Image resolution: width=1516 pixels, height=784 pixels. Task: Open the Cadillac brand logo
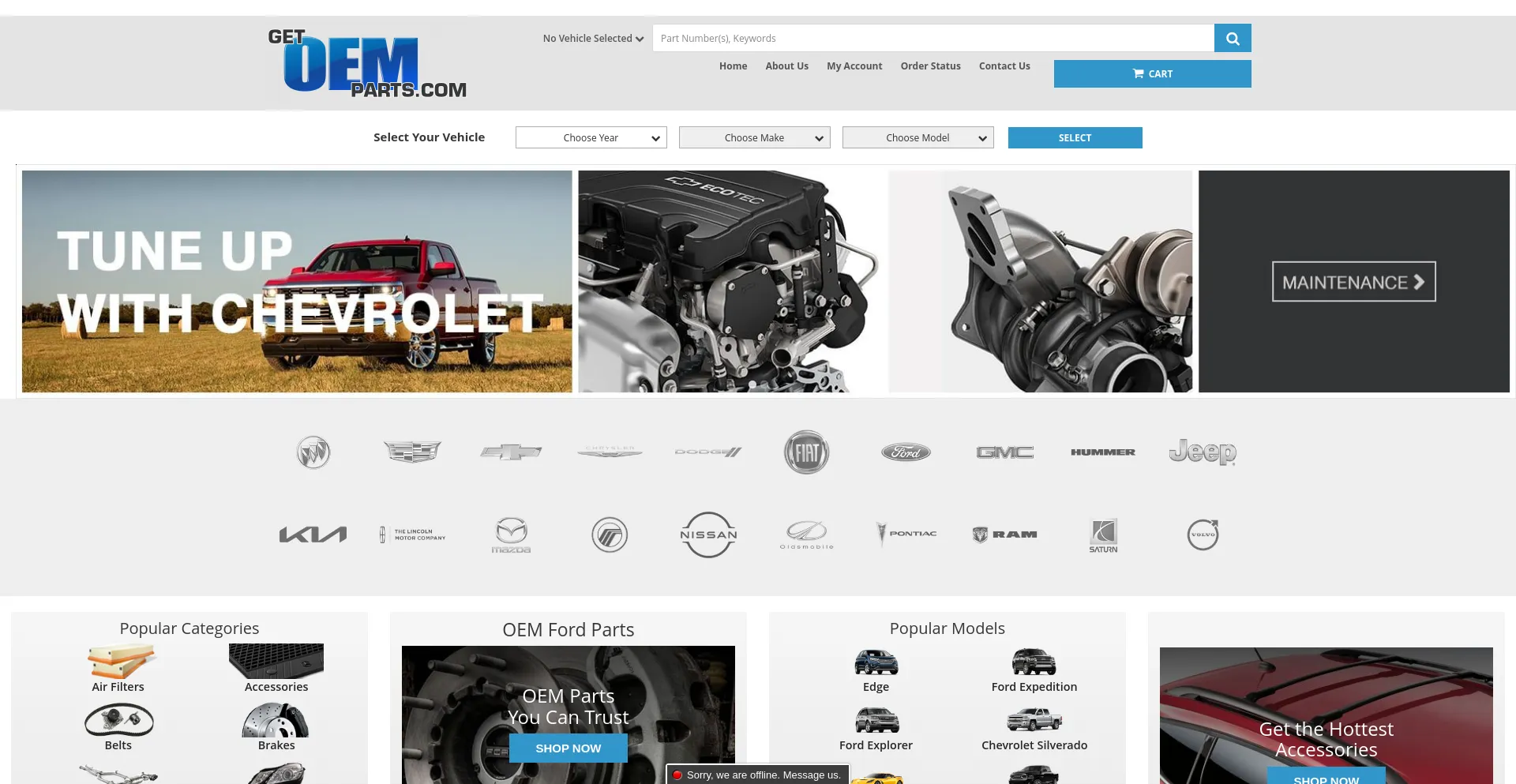coord(412,452)
